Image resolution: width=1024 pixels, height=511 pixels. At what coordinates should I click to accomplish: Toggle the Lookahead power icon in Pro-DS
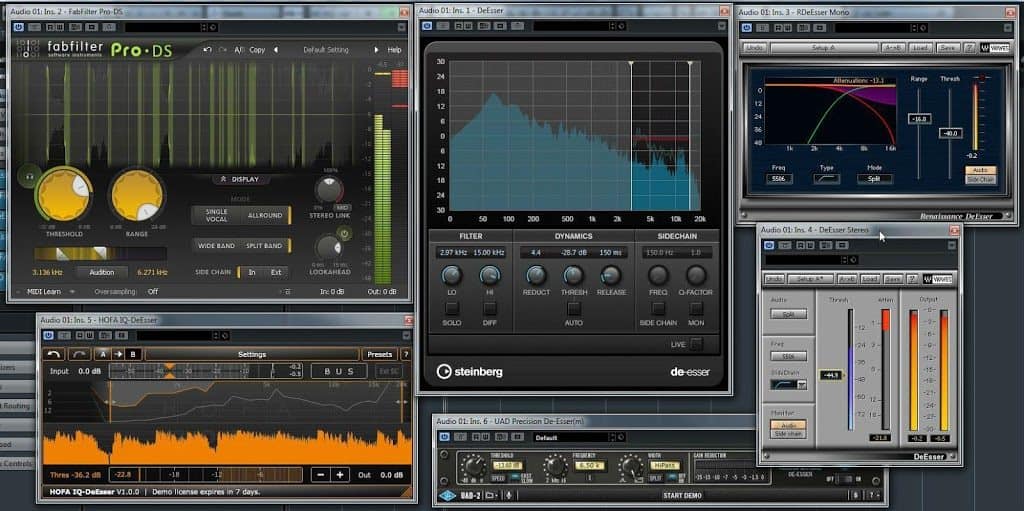click(x=343, y=235)
